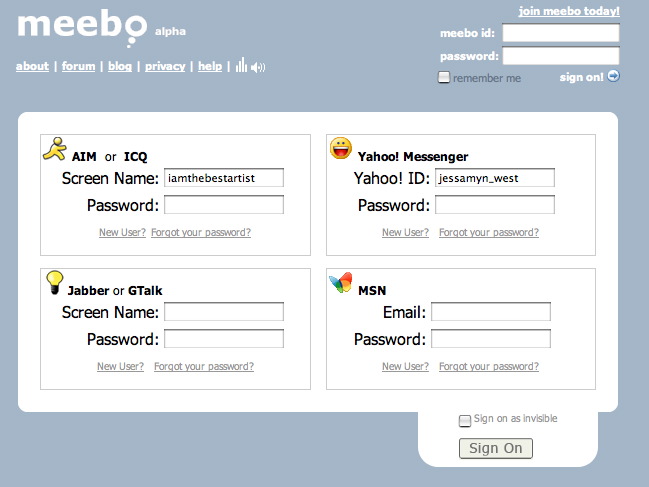The width and height of the screenshot is (649, 487).
Task: Click the Yahoo! Messenger smiley icon
Action: pos(341,149)
